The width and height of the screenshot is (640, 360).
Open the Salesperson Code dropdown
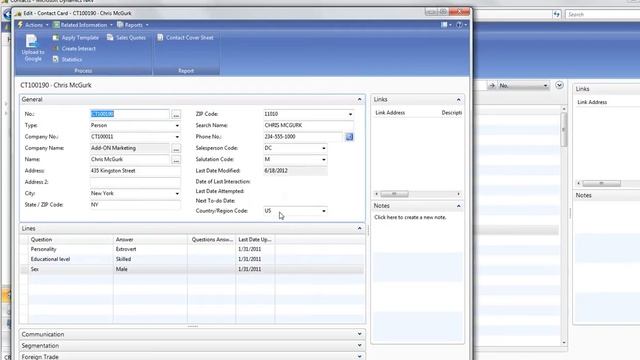[324, 148]
